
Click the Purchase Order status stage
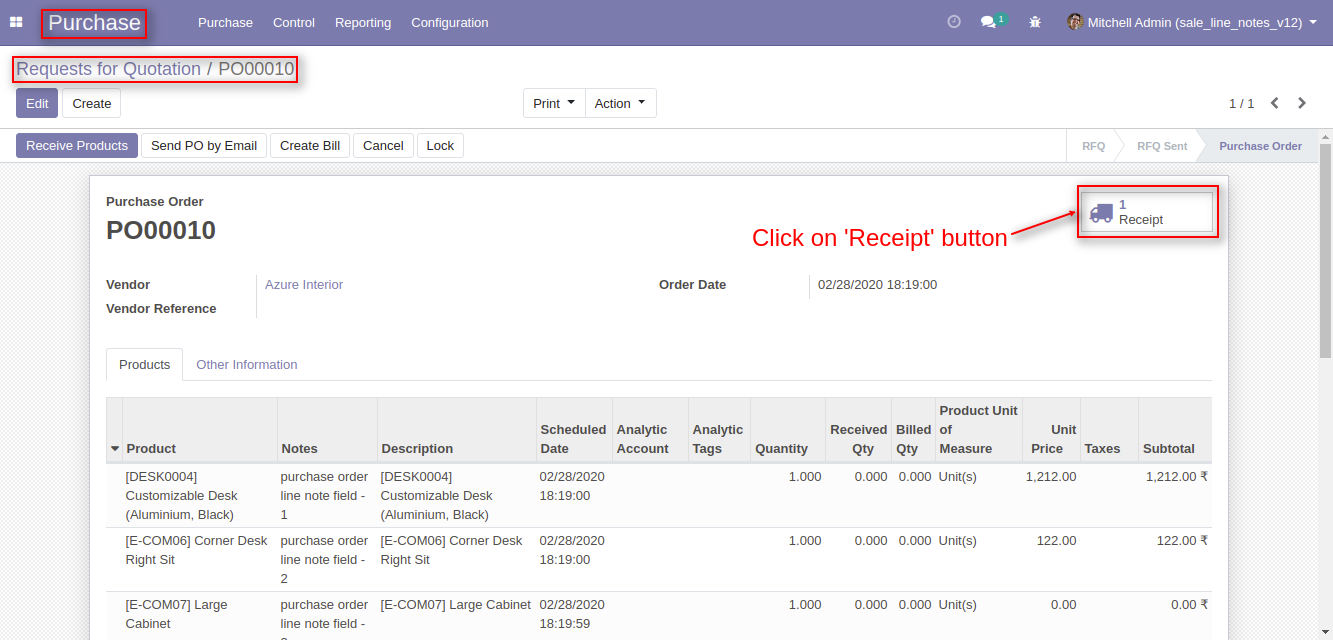click(x=1260, y=146)
